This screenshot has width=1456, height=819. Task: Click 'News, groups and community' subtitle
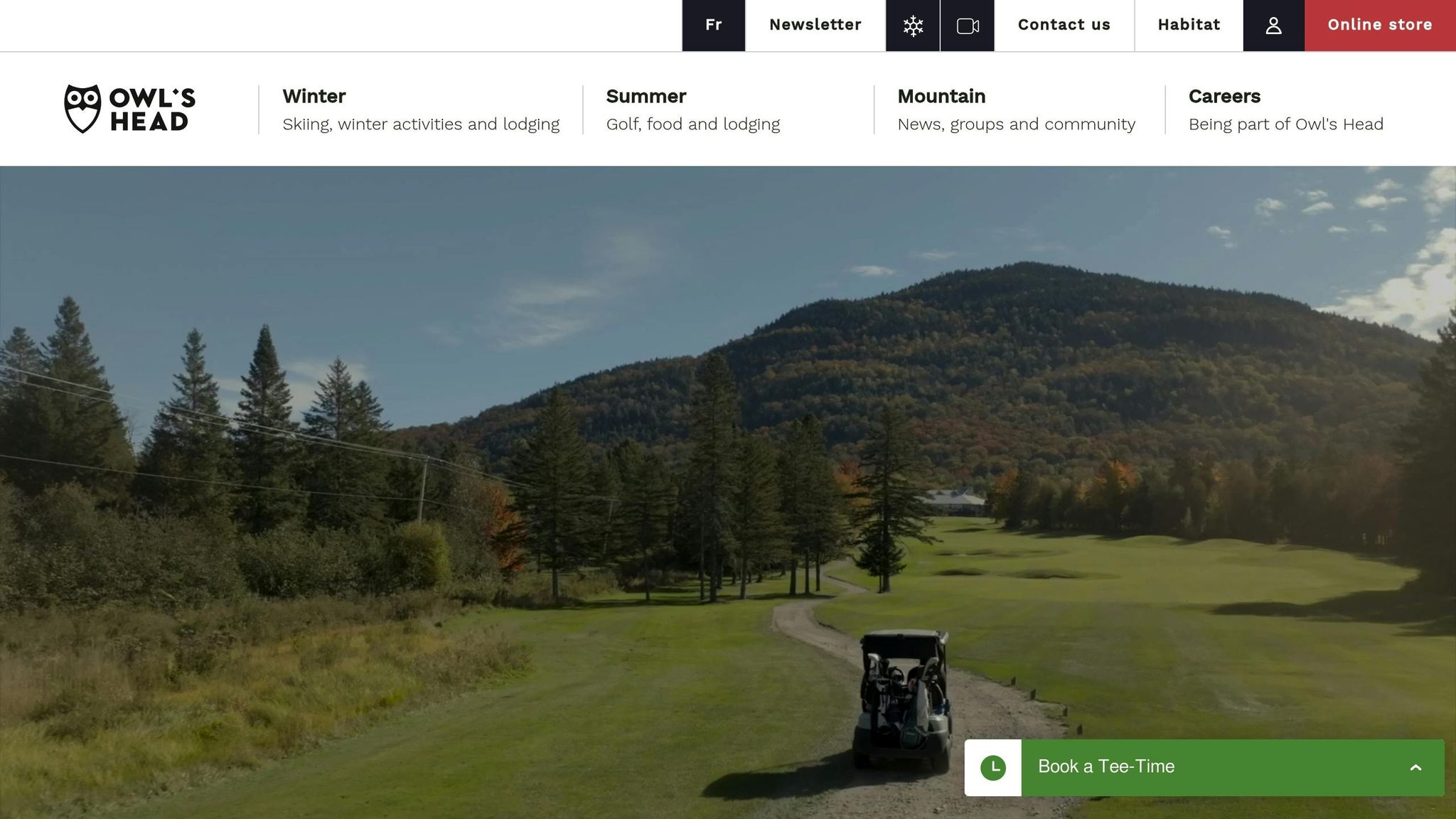1017,124
